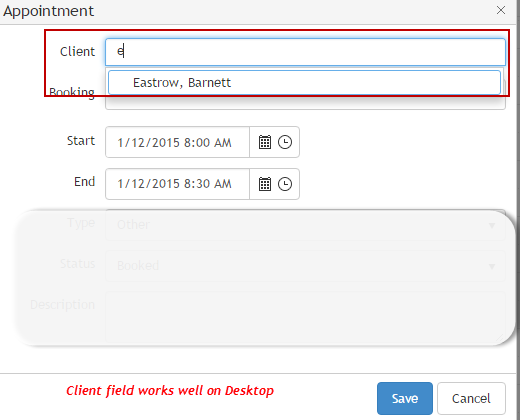Screen dimensions: 520x420
Task: Click the Type dropdown arrow
Action: pos(492,226)
